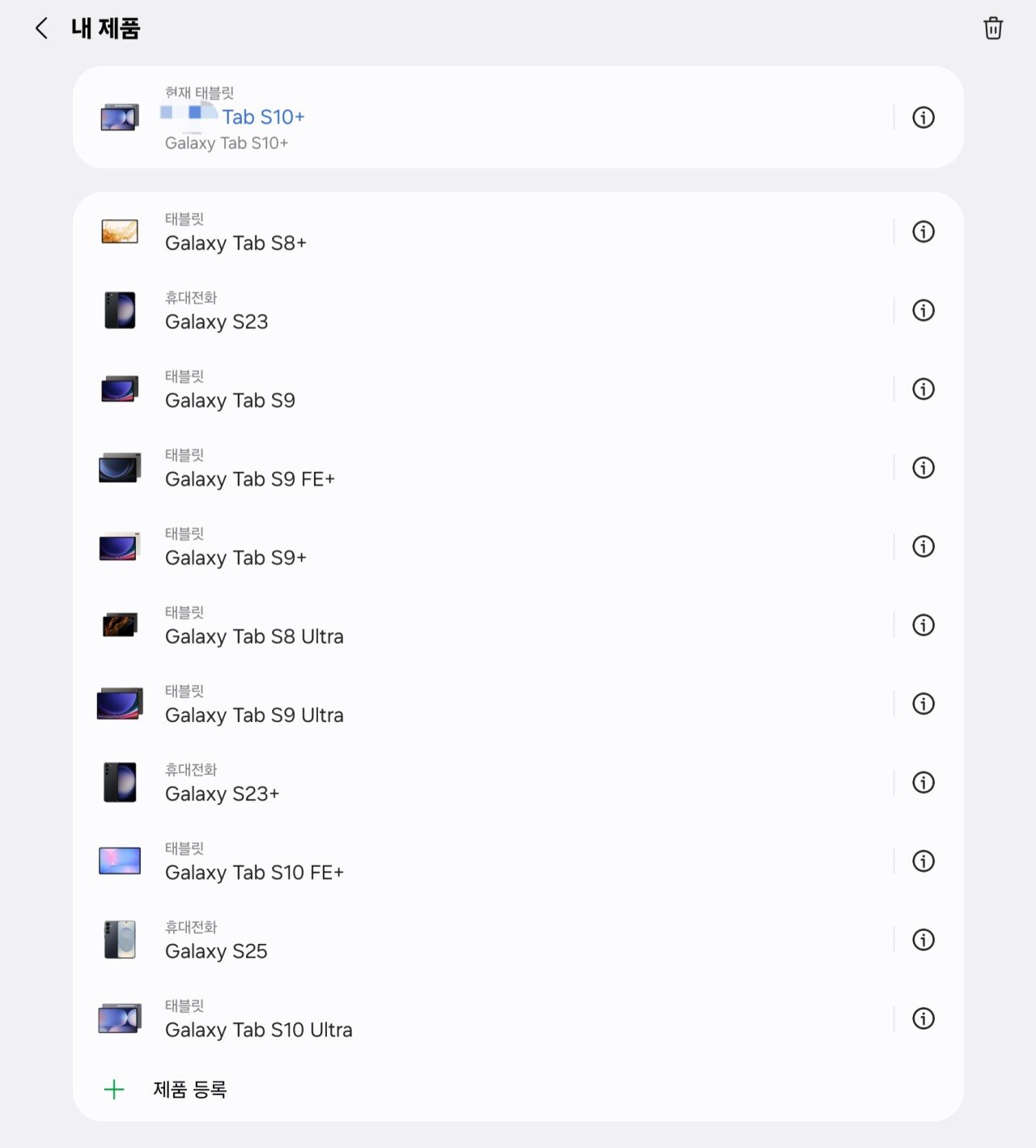
Task: Select Galaxy Tab S9 list item
Action: point(482,389)
